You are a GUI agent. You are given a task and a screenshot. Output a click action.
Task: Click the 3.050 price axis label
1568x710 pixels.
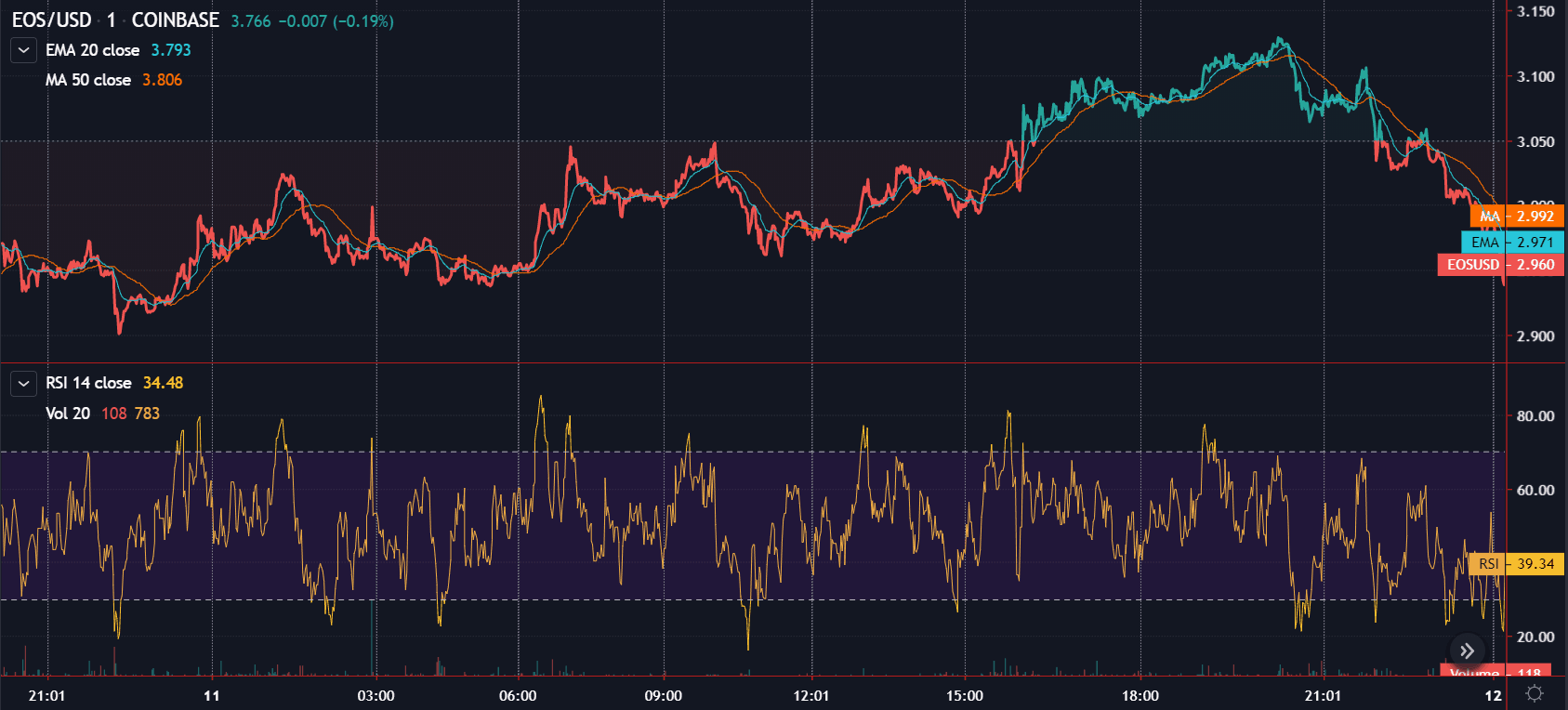tap(1535, 141)
